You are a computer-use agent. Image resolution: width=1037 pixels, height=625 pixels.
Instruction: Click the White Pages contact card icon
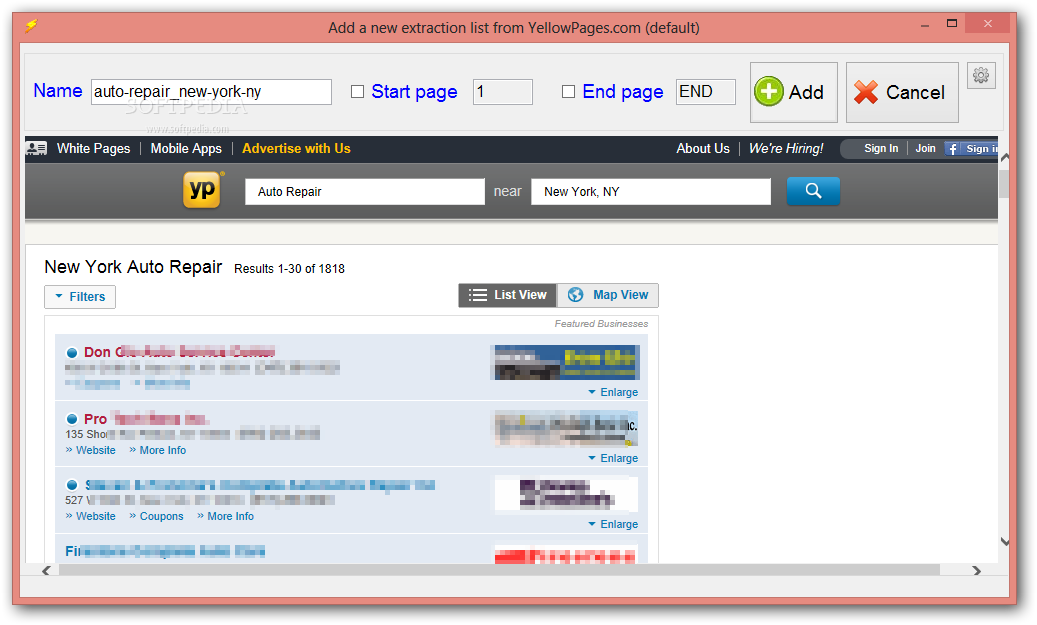point(36,148)
